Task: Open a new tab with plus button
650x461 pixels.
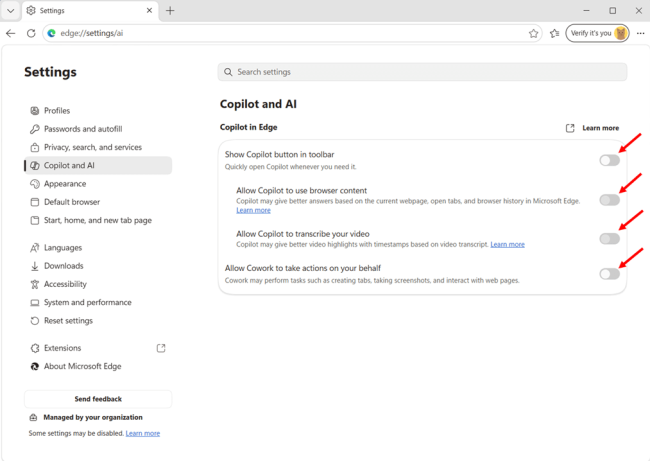Action: point(170,11)
